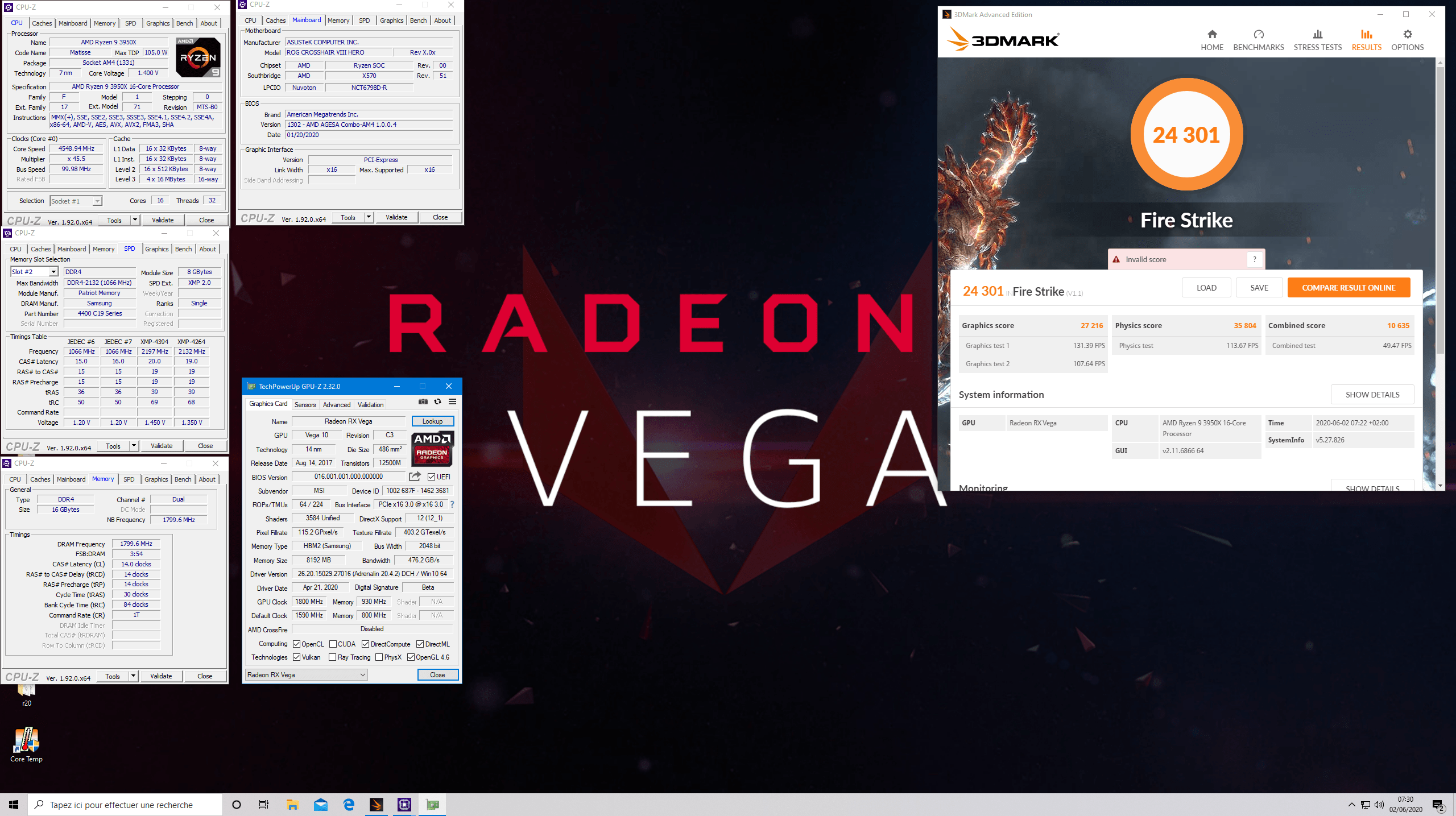Viewport: 1456px width, 816px height.
Task: Toggle the PhysX checkbox
Action: pos(379,657)
